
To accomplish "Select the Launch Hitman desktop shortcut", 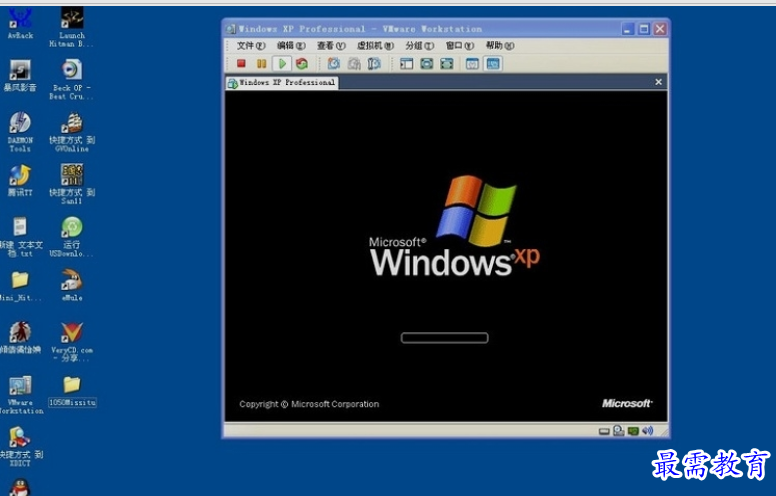I will pos(72,27).
